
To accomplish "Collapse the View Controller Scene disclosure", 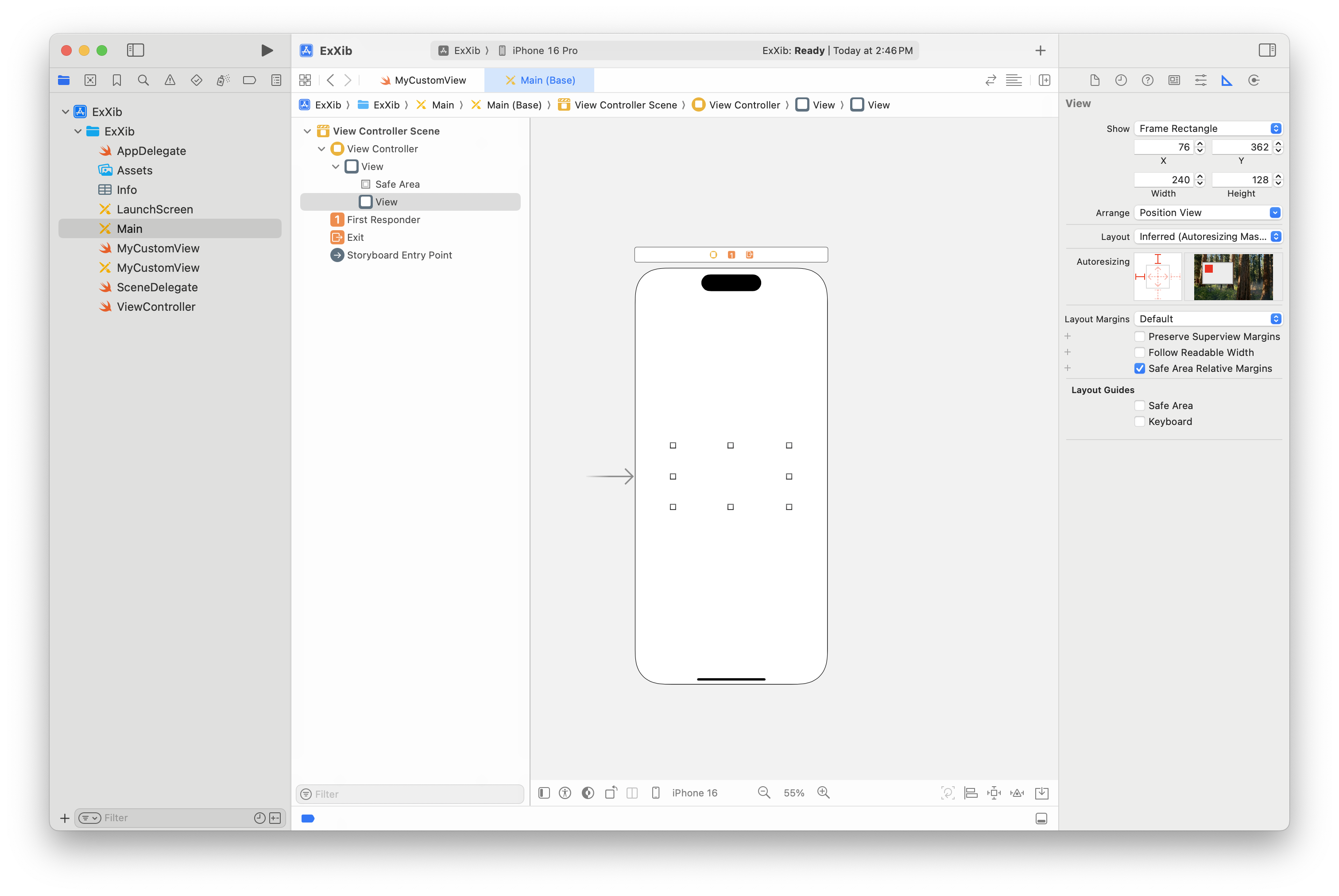I will [307, 131].
